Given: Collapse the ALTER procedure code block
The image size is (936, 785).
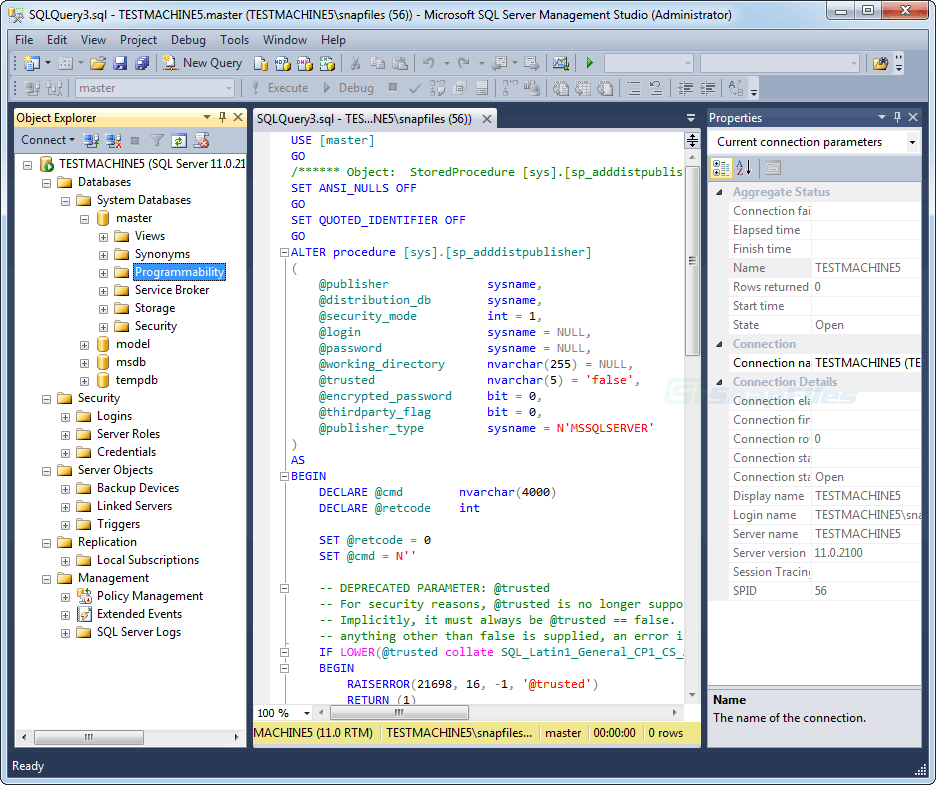Looking at the screenshot, I should [283, 252].
